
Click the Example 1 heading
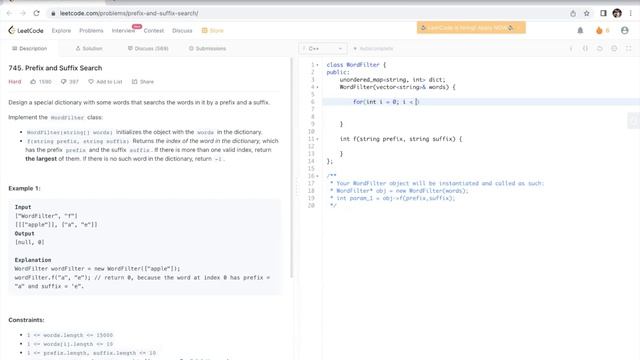click(x=24, y=189)
